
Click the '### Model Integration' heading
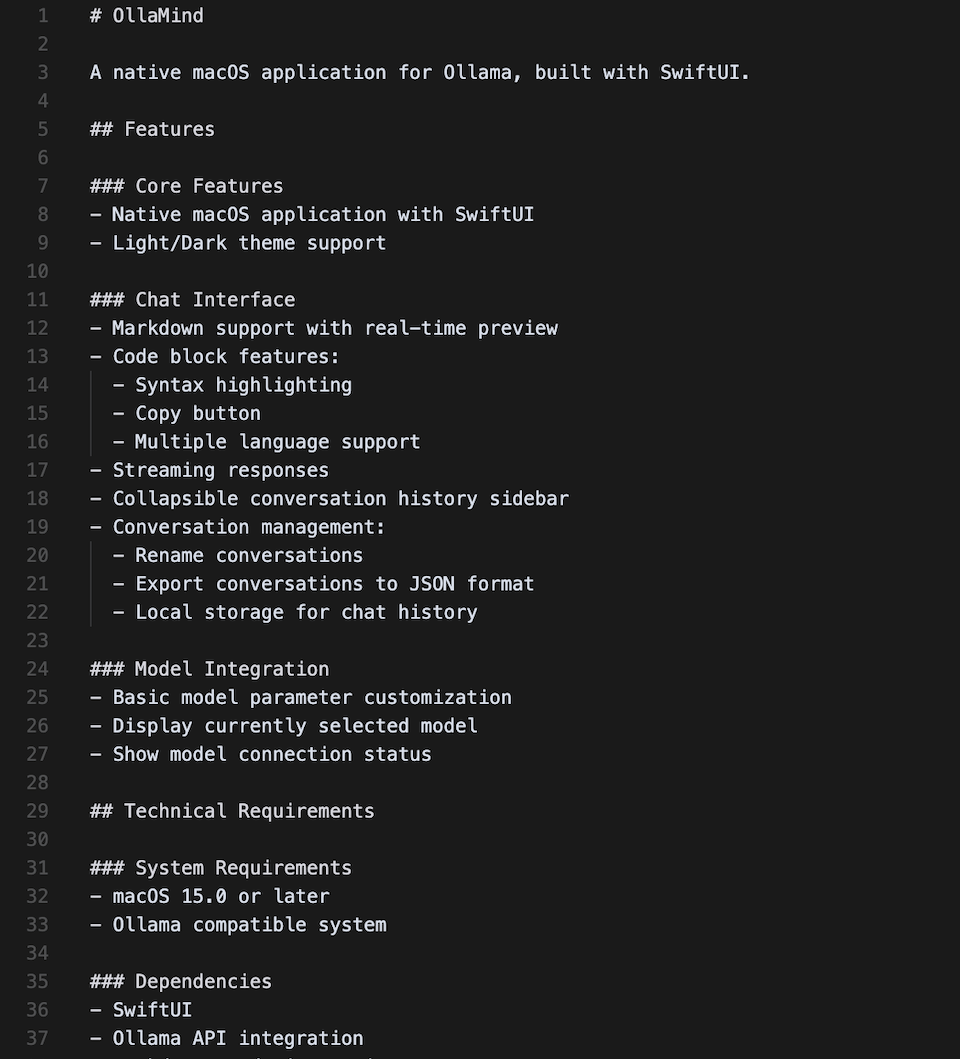point(209,669)
